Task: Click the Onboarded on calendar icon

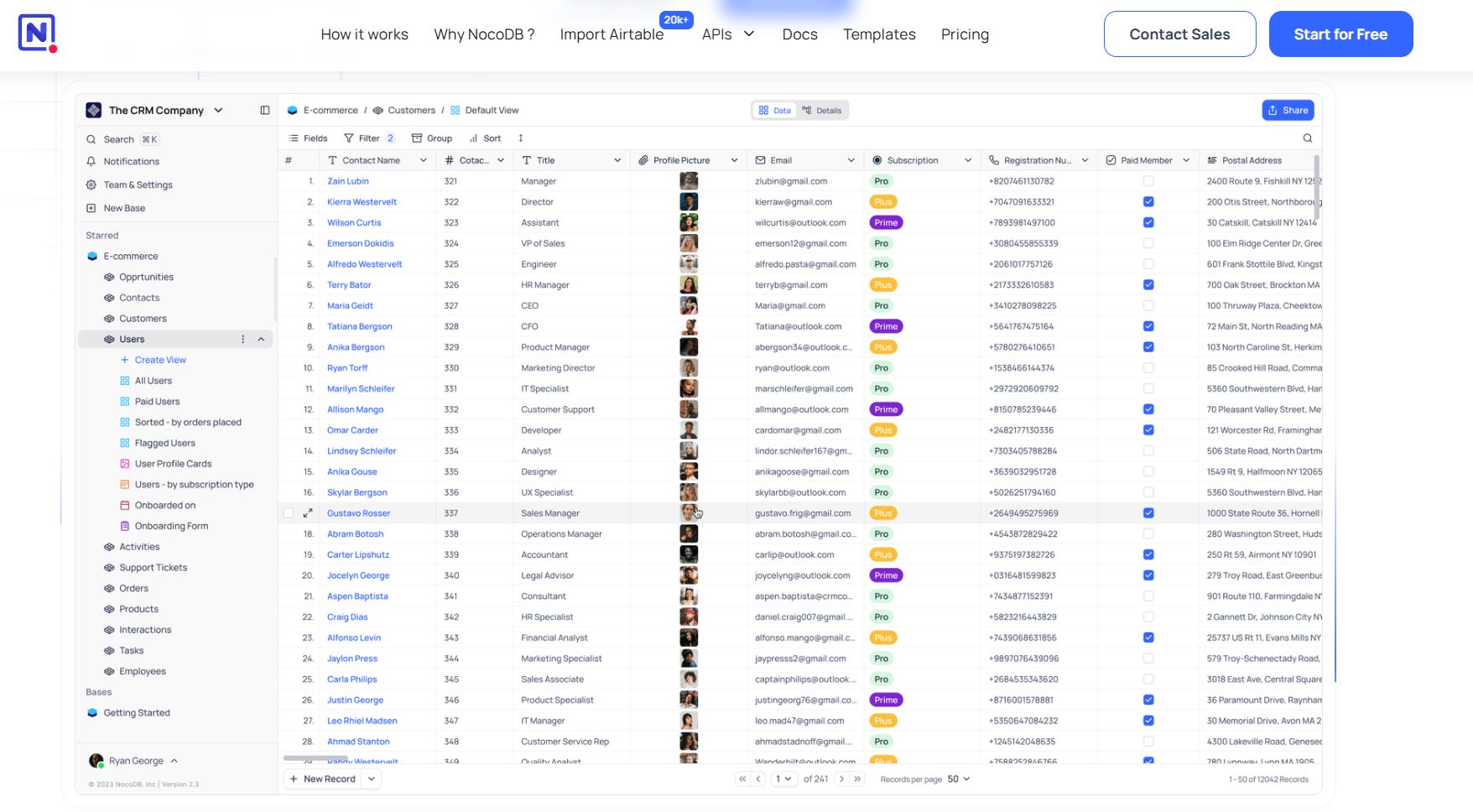Action: pyautogui.click(x=125, y=505)
